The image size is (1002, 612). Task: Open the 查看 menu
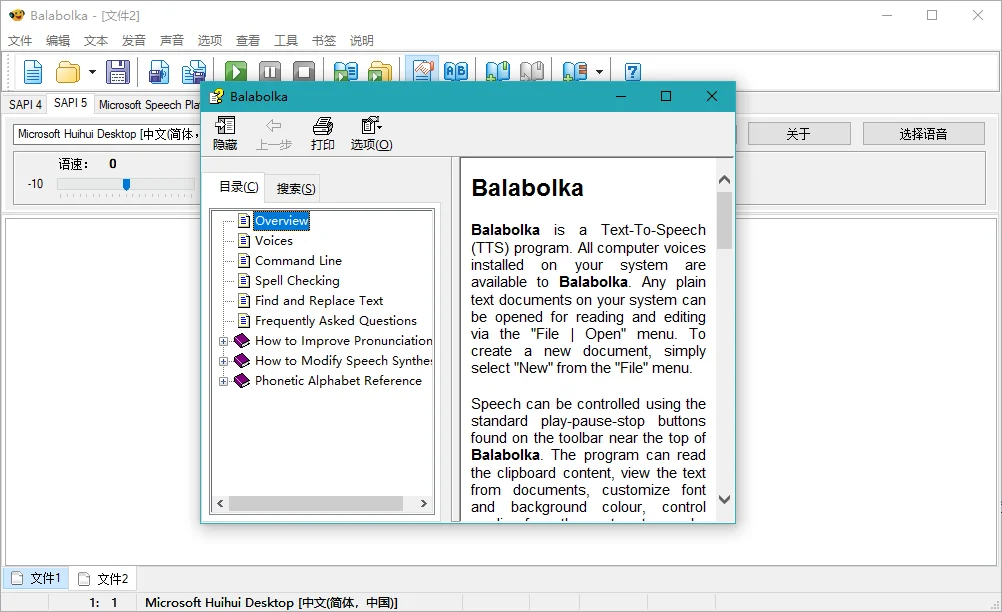[247, 41]
